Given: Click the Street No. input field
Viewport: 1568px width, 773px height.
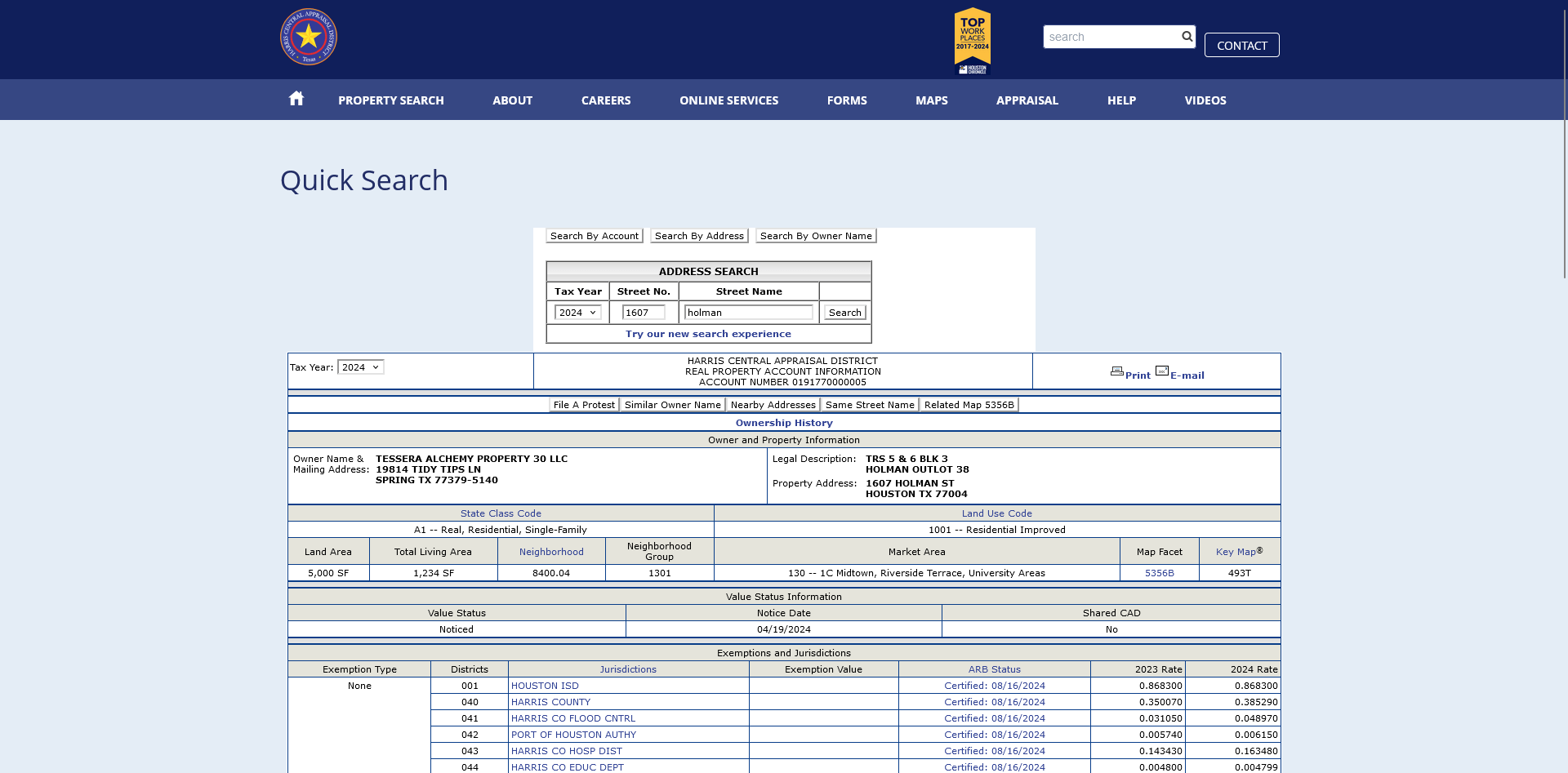Looking at the screenshot, I should 644,313.
